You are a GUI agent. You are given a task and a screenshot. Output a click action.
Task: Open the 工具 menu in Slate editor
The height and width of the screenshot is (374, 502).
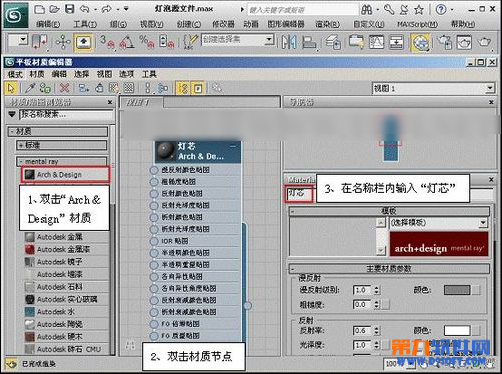coord(149,74)
